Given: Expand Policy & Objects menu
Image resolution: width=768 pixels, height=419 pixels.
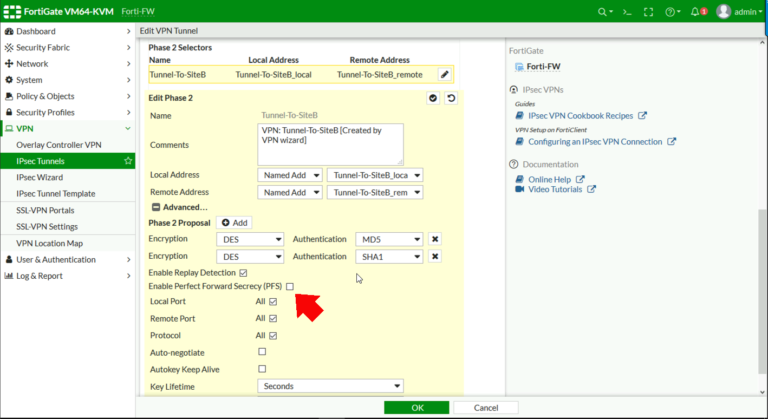Looking at the screenshot, I should (x=68, y=96).
